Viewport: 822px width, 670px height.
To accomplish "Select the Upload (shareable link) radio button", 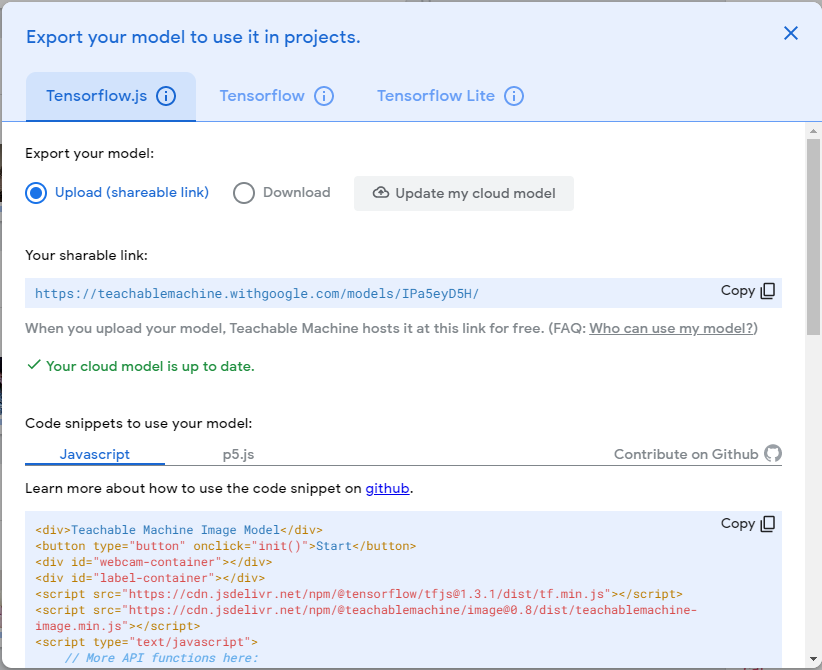I will tap(36, 193).
